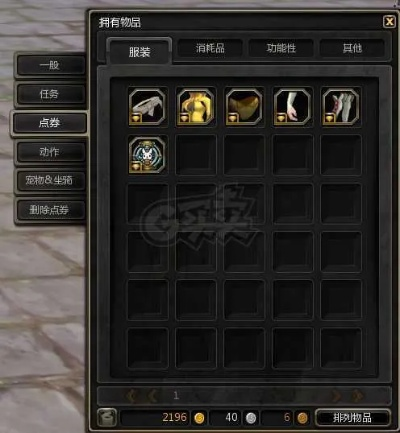Switch to the 功能性 tab
Viewport: 400px width, 433px height.
281,48
